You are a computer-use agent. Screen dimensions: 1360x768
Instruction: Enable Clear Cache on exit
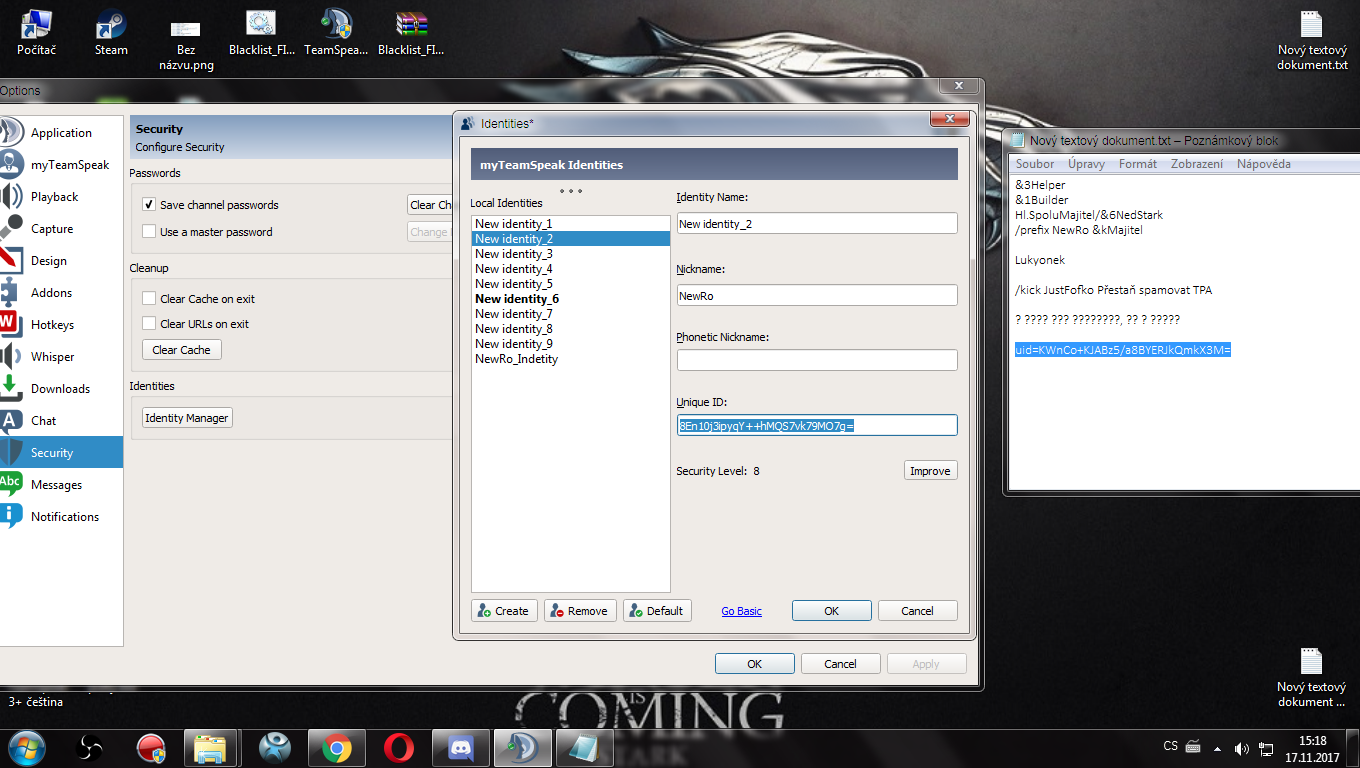point(149,299)
